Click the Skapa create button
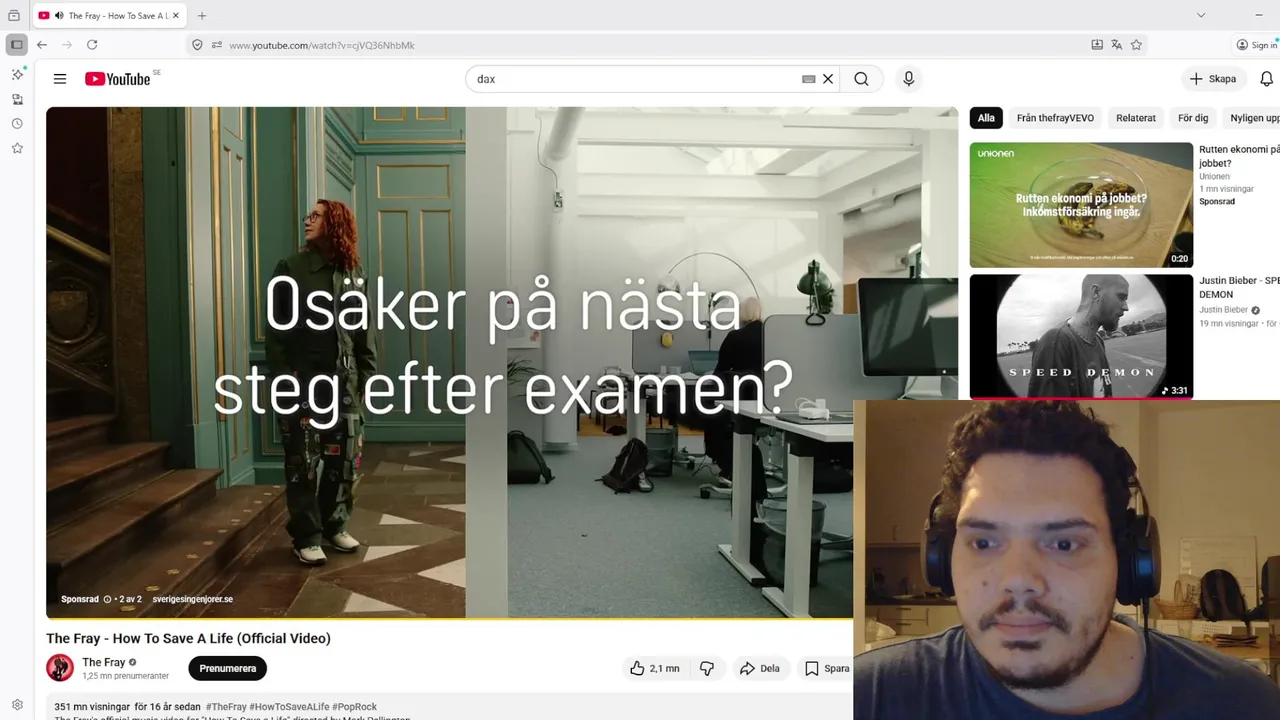 pyautogui.click(x=1212, y=79)
